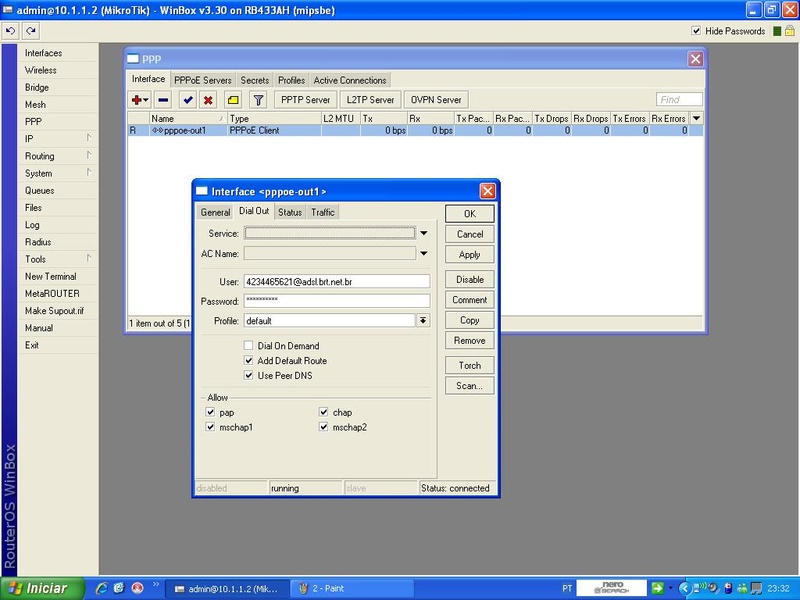Uncheck Add Default Route
The image size is (800, 600).
(x=248, y=361)
